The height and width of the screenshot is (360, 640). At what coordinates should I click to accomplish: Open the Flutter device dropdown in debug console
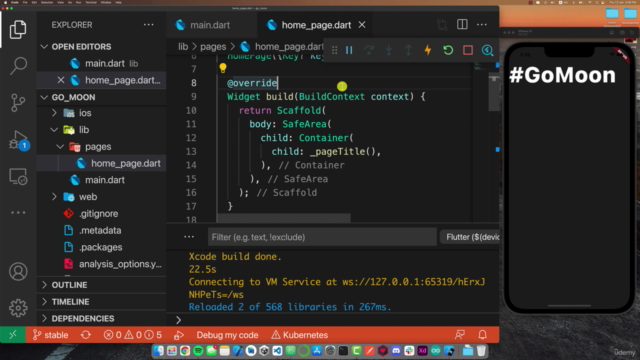pyautogui.click(x=470, y=237)
